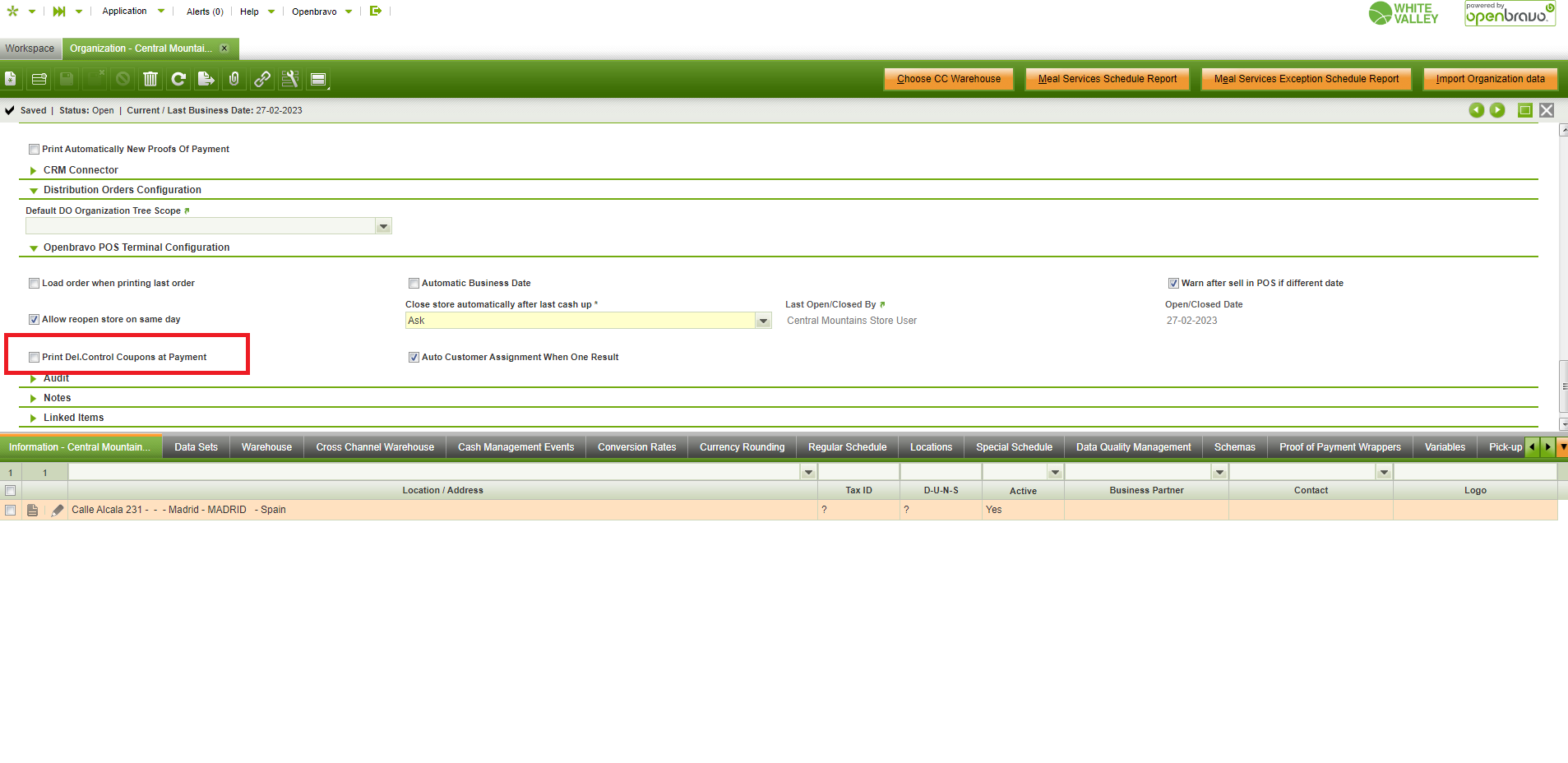Screen dimensions: 1568x763
Task: Click the pencil edit icon in Calle Alcala row
Action: click(x=58, y=511)
